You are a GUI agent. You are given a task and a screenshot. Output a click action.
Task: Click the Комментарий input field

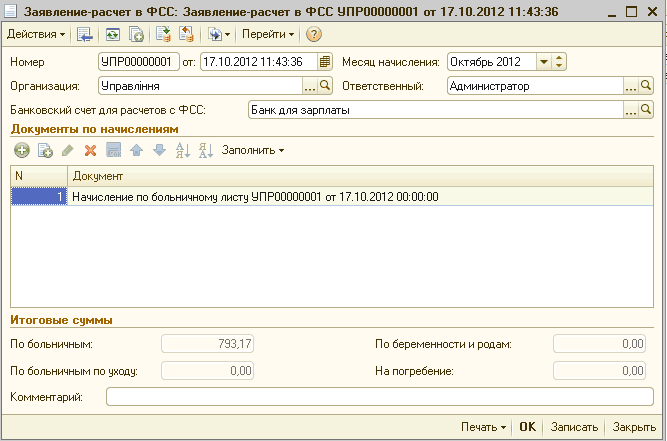(x=380, y=397)
